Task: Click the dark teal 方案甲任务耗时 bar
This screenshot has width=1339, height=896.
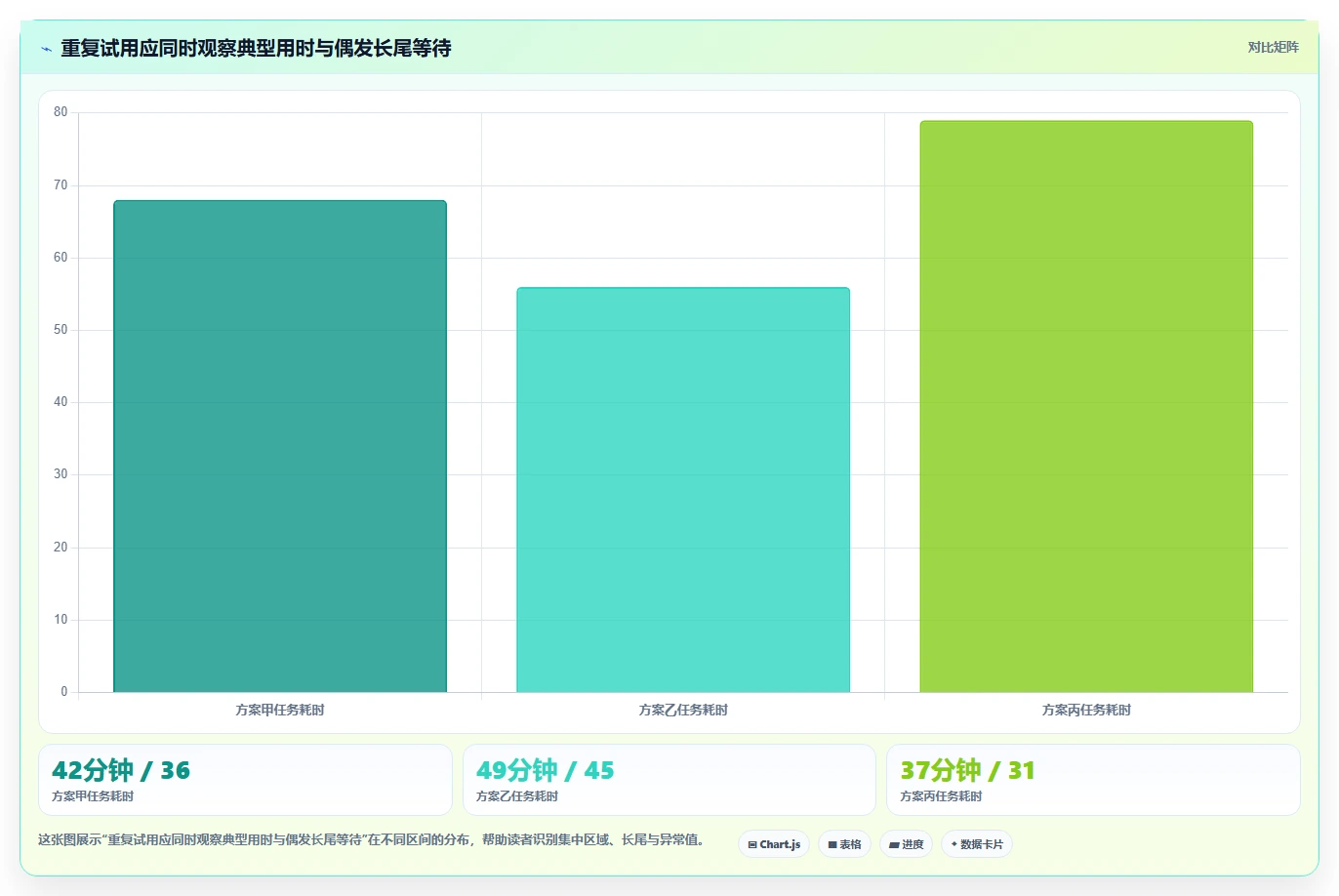Action: coord(280,447)
